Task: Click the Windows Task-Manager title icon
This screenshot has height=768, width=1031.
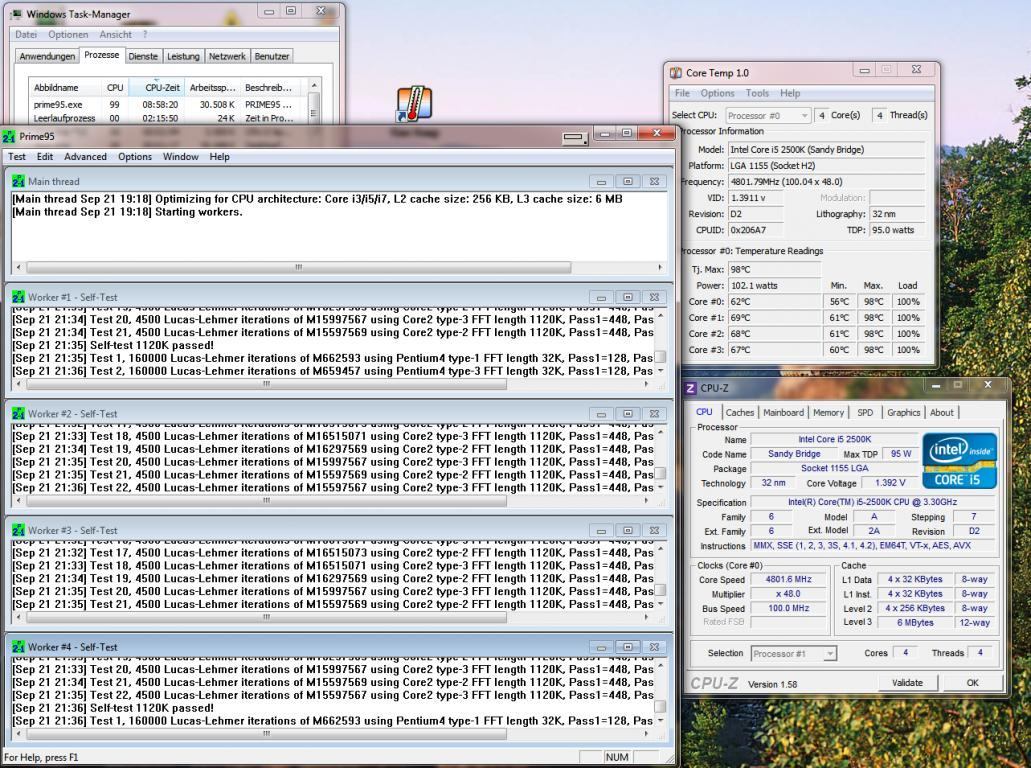Action: coord(16,14)
